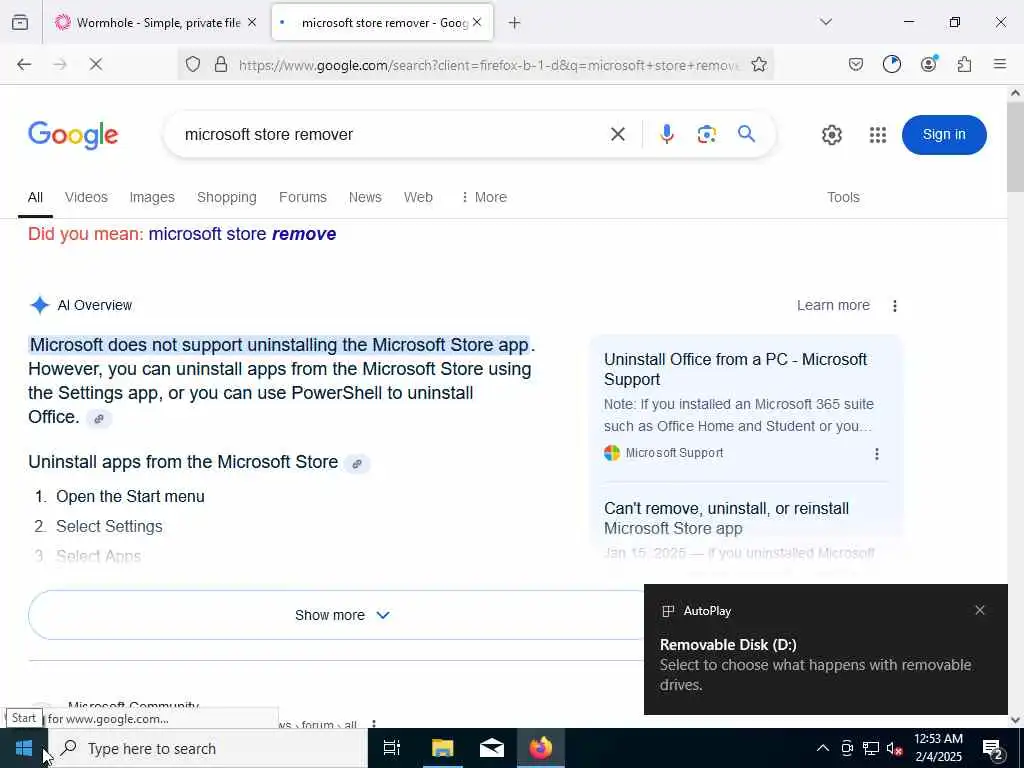Open Extensions puzzle icon
The width and height of the screenshot is (1024, 768).
tap(964, 64)
